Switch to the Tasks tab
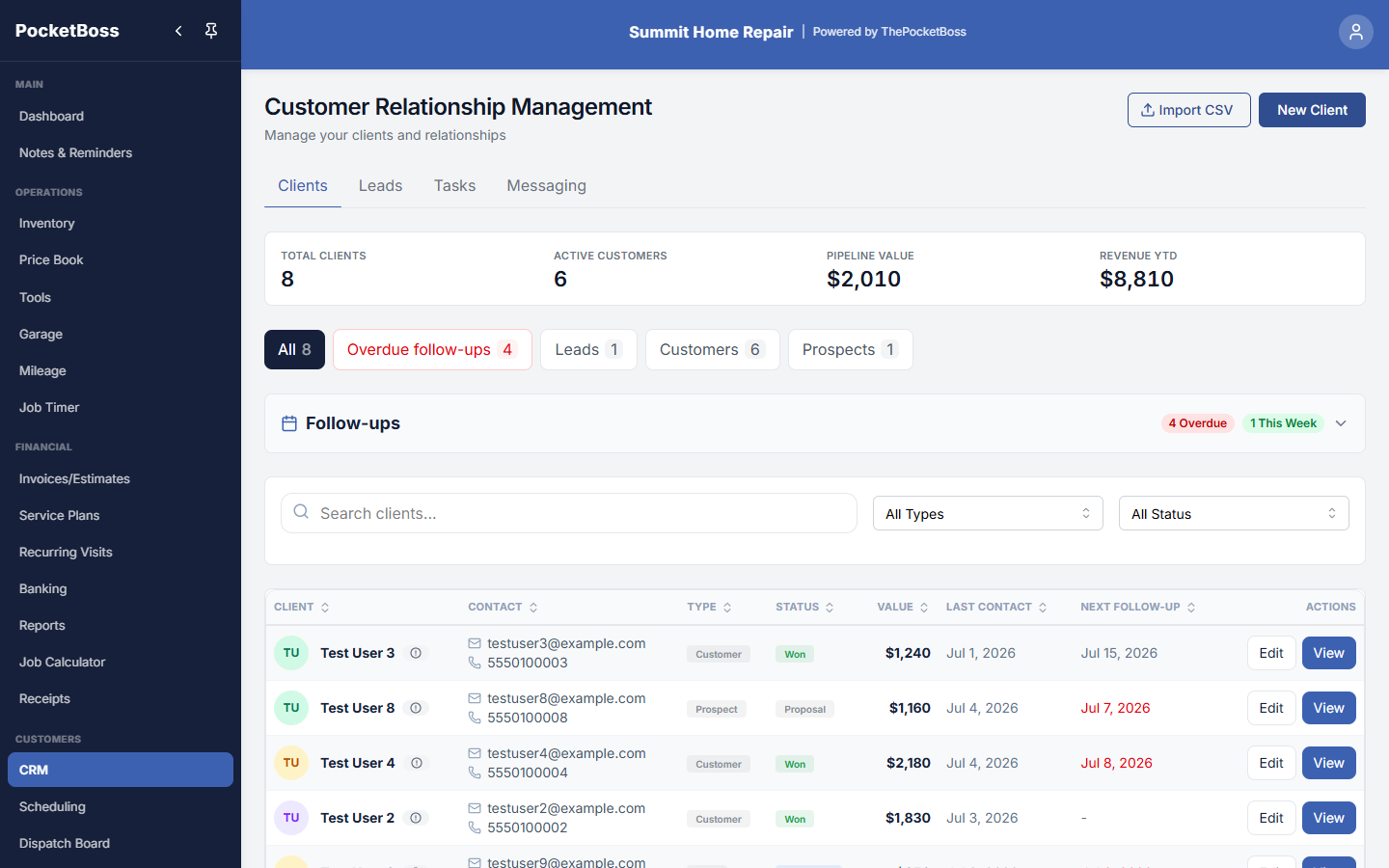The width and height of the screenshot is (1389, 868). pyautogui.click(x=454, y=185)
